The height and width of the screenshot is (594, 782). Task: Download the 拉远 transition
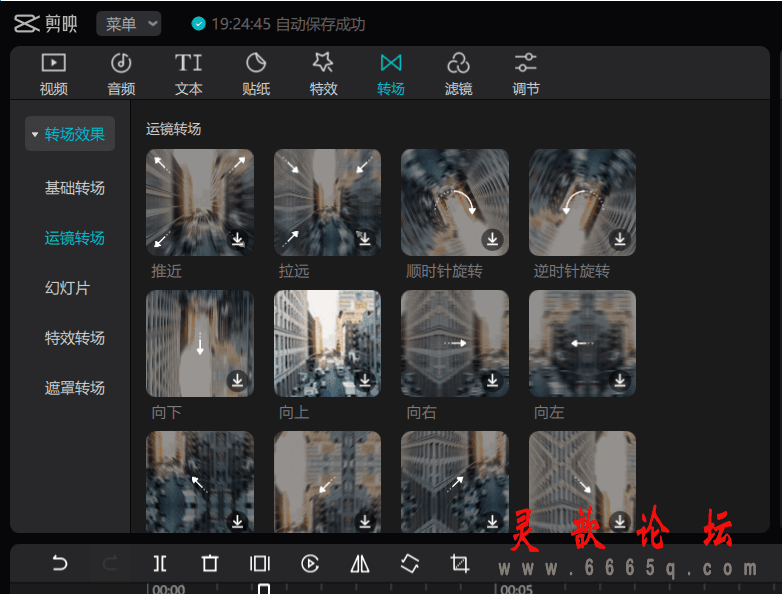click(x=365, y=239)
